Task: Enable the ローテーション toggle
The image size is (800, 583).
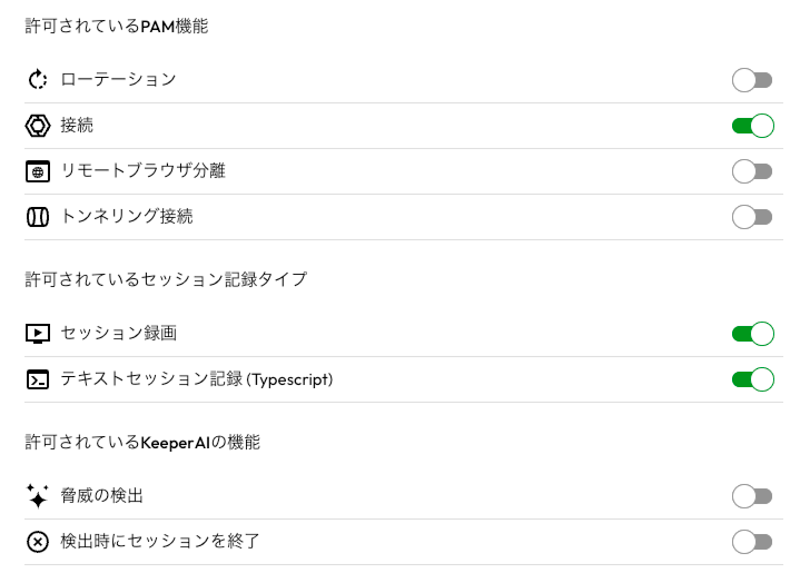Action: click(752, 80)
